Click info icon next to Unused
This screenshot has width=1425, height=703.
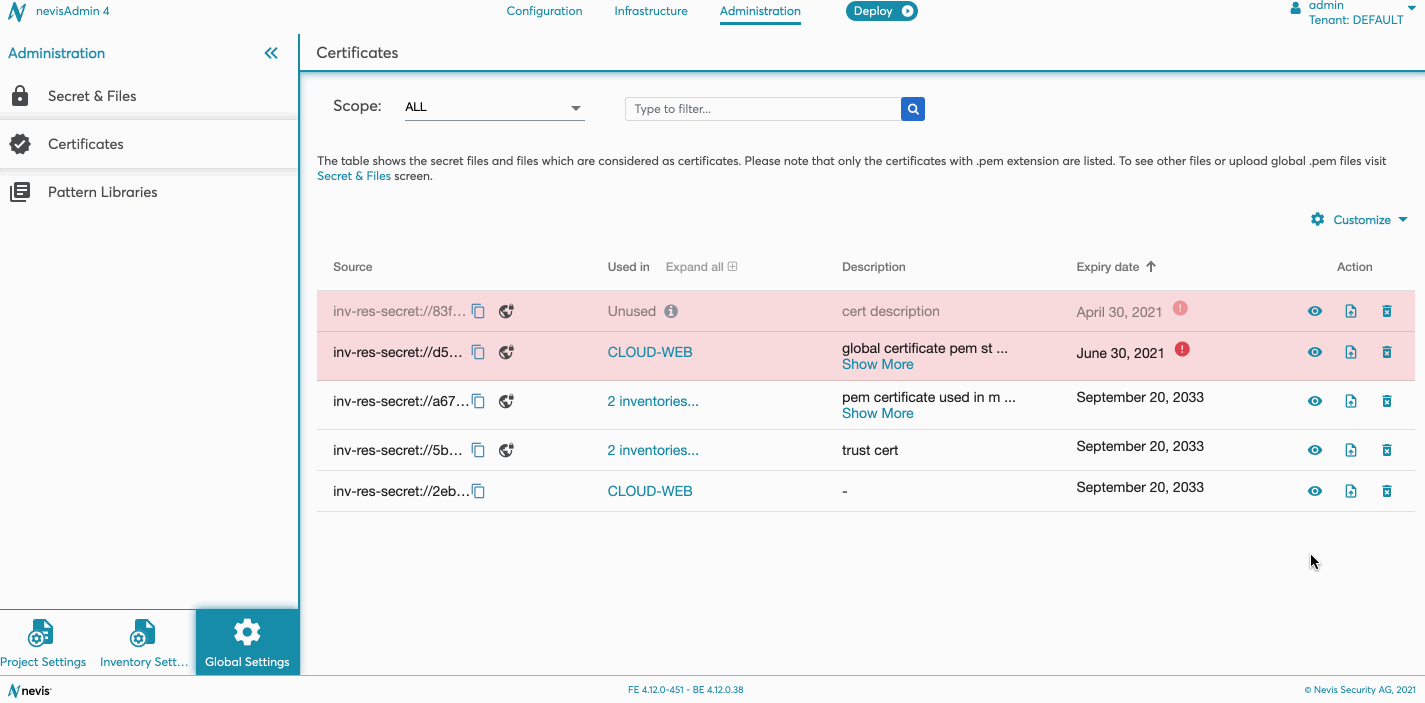pyautogui.click(x=671, y=311)
